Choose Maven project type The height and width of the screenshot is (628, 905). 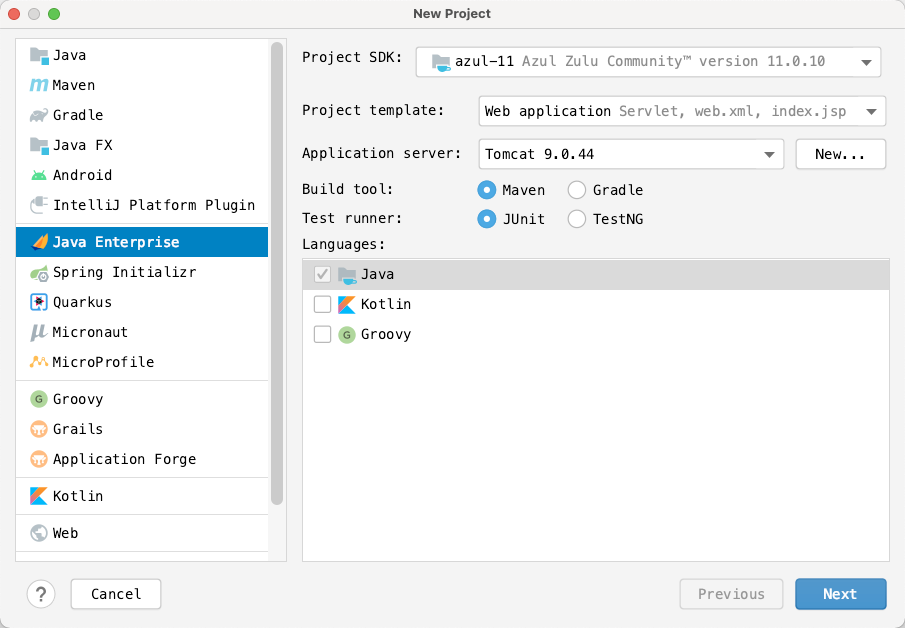tap(142, 85)
